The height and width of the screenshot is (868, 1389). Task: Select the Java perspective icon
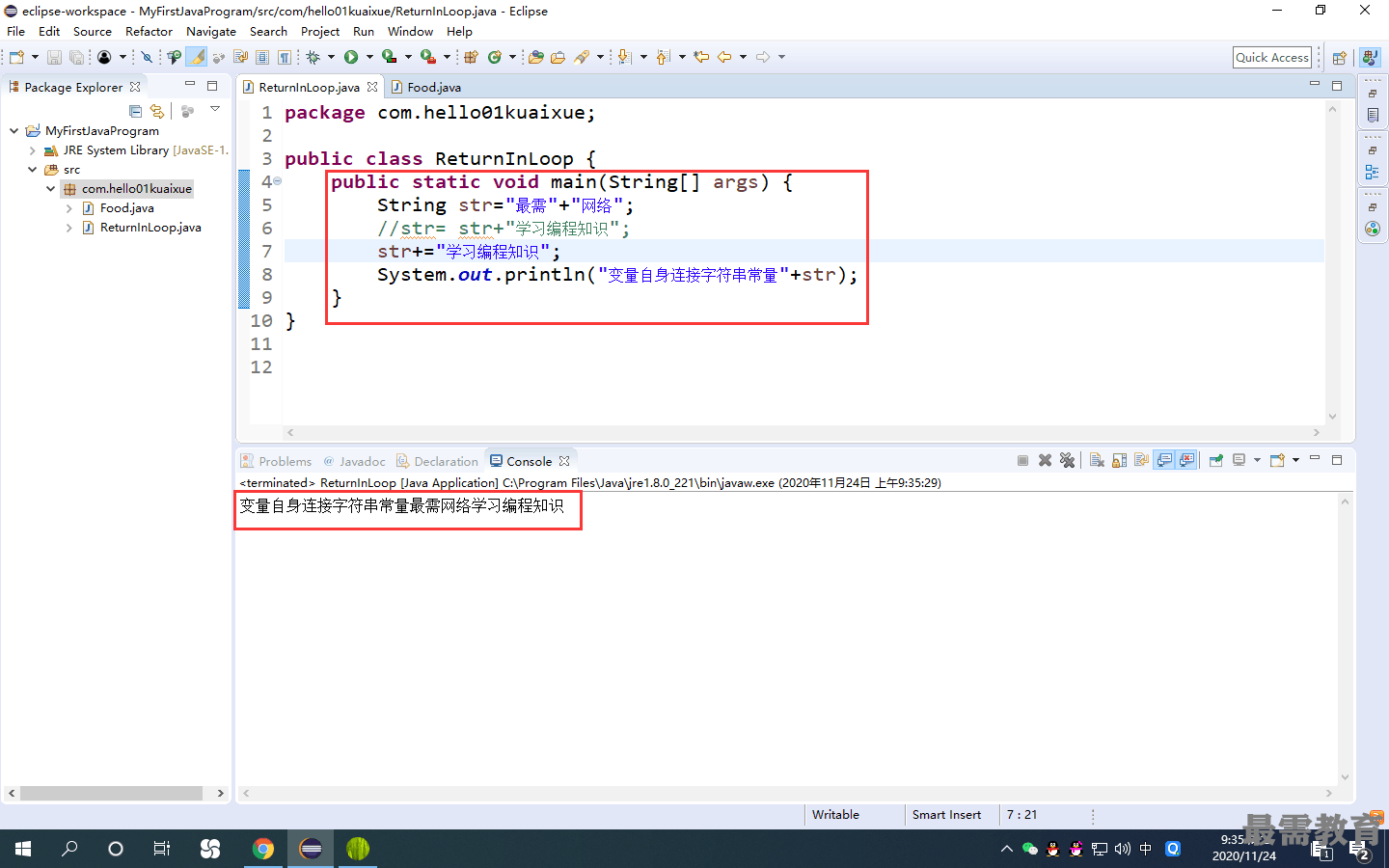tap(1371, 57)
